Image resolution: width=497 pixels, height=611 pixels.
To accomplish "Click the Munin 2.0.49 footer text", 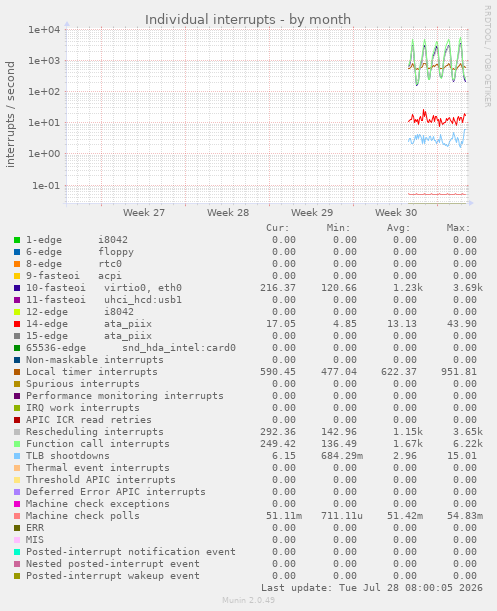I will tap(248, 600).
